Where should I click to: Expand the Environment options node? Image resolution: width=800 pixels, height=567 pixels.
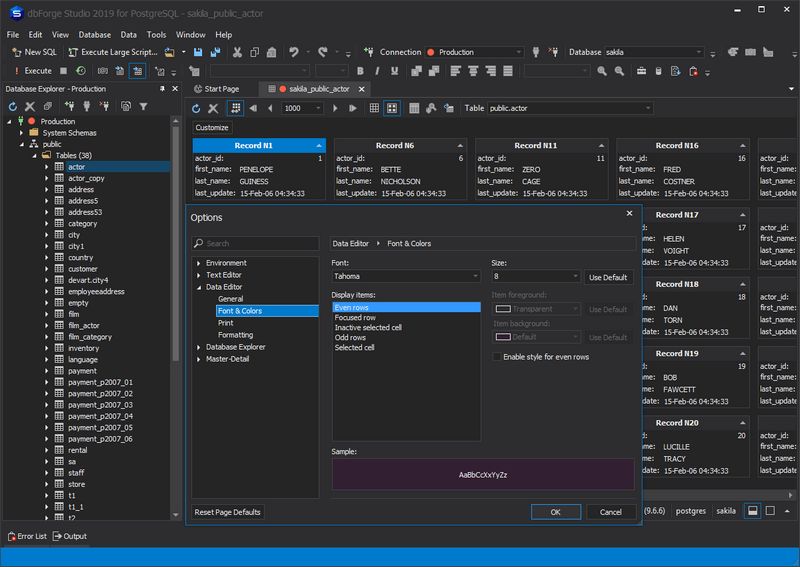pos(198,263)
